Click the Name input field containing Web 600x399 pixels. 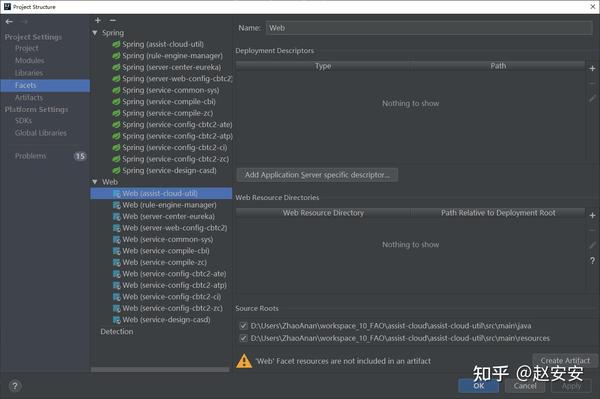tap(429, 28)
